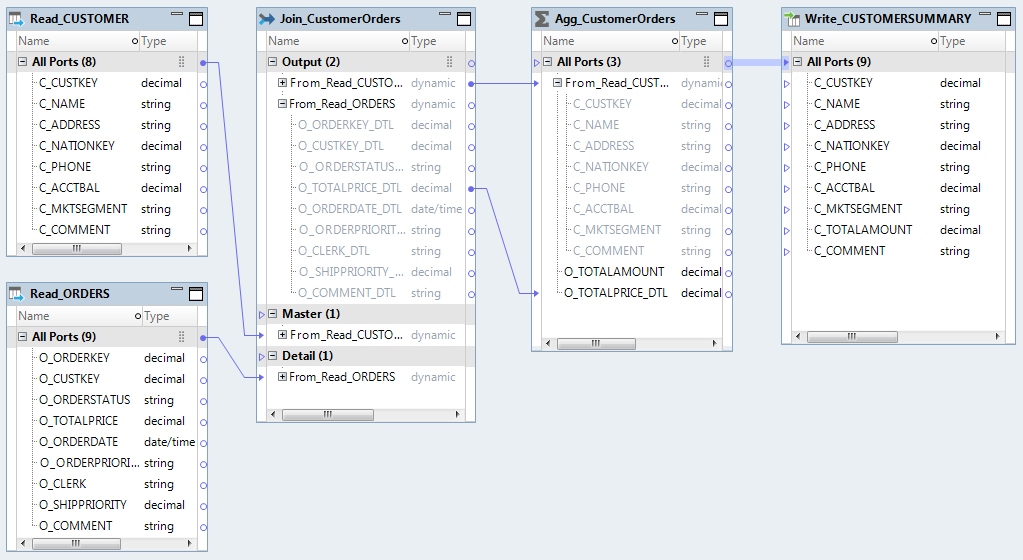Click horizontal scrollbar thumb in Join_CustomerOrders
The image size is (1023, 560).
click(328, 414)
